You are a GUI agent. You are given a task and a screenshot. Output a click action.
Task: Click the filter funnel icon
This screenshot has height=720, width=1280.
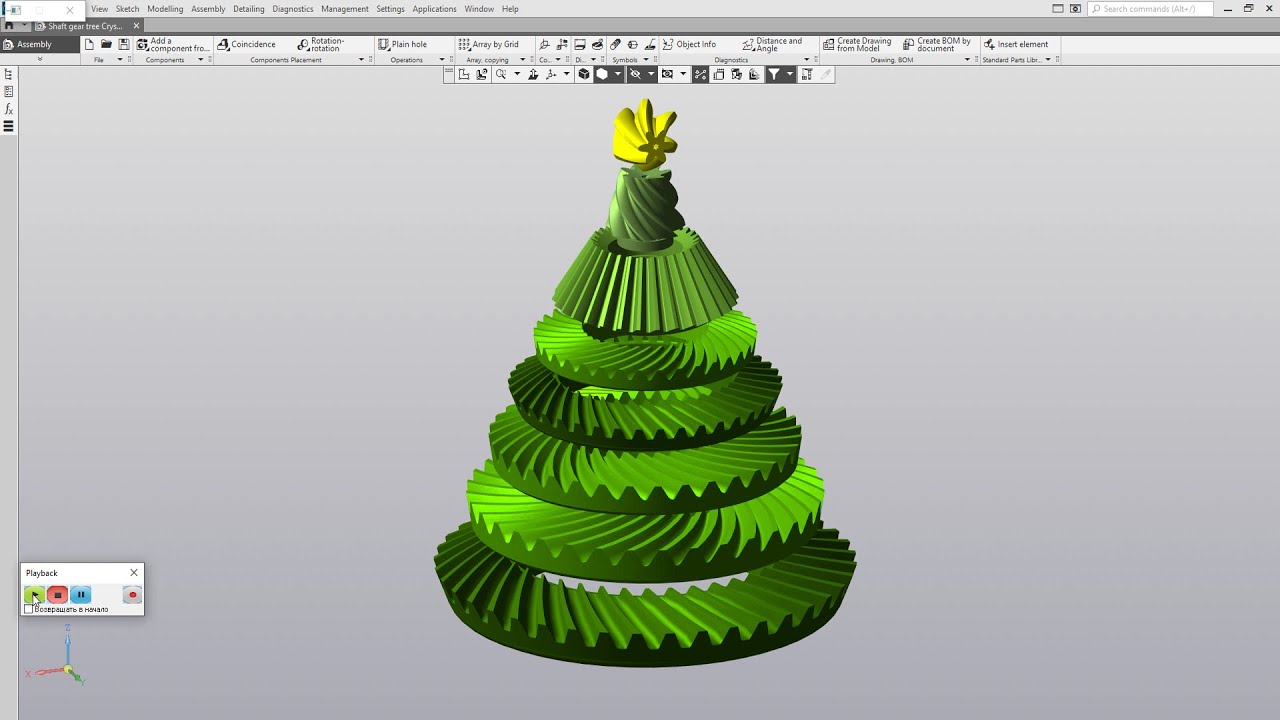tap(773, 74)
